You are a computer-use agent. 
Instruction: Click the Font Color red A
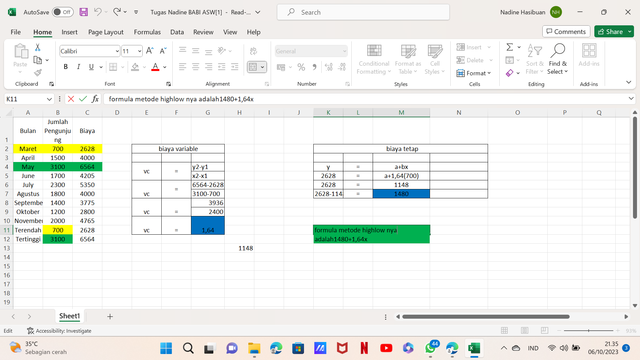(x=155, y=67)
